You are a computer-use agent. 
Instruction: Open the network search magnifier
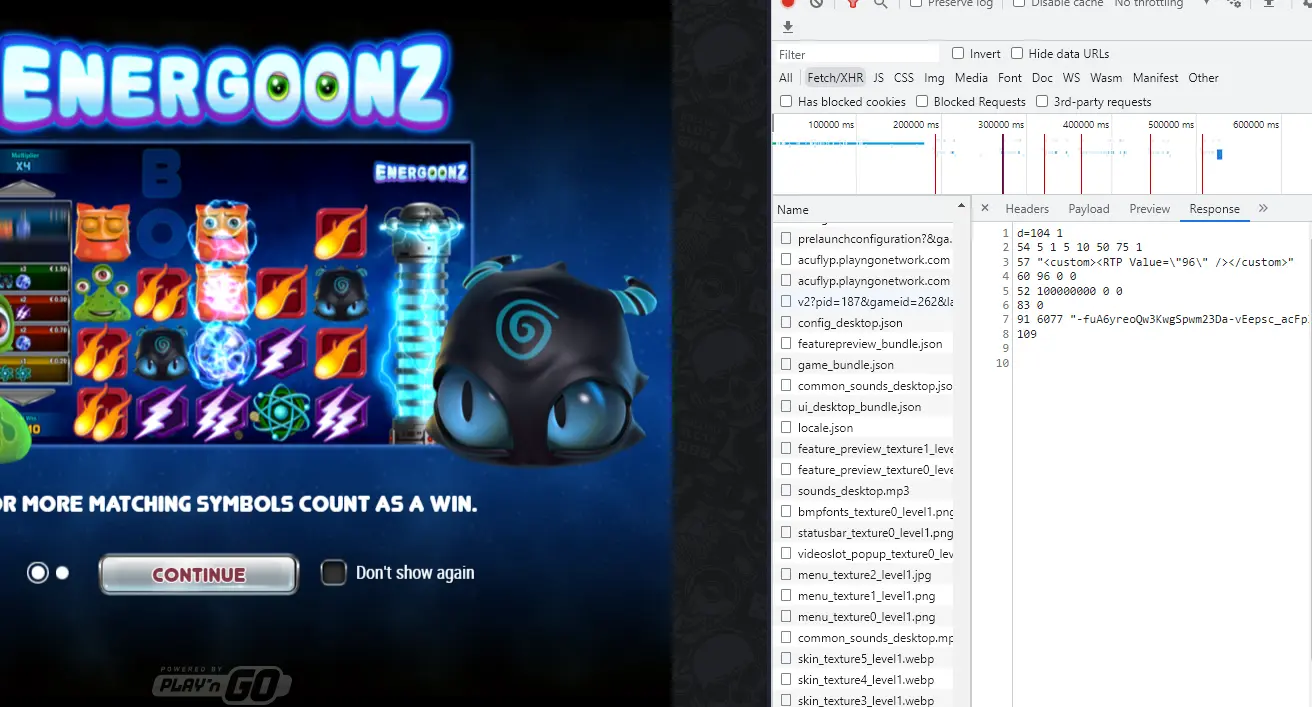880,3
